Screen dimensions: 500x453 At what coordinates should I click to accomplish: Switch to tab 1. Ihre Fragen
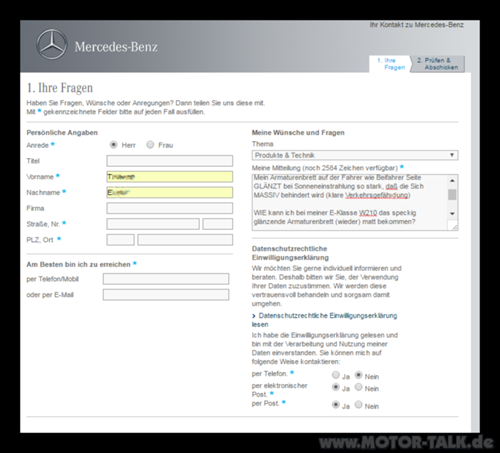pyautogui.click(x=390, y=64)
